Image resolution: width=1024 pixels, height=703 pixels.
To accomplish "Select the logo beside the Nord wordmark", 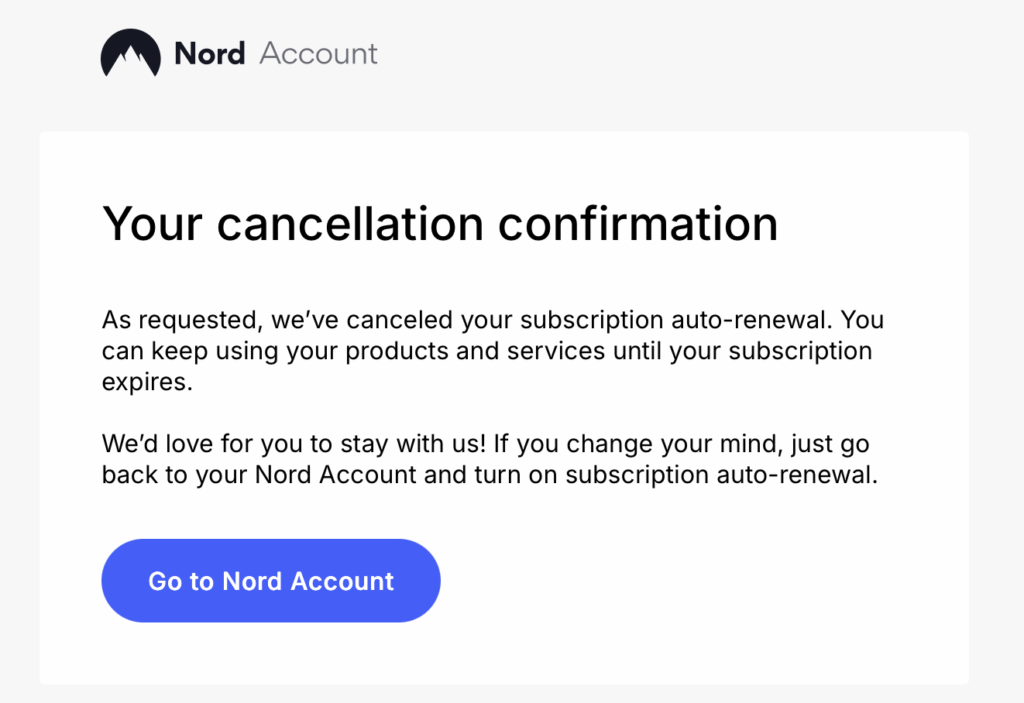I will 130,54.
